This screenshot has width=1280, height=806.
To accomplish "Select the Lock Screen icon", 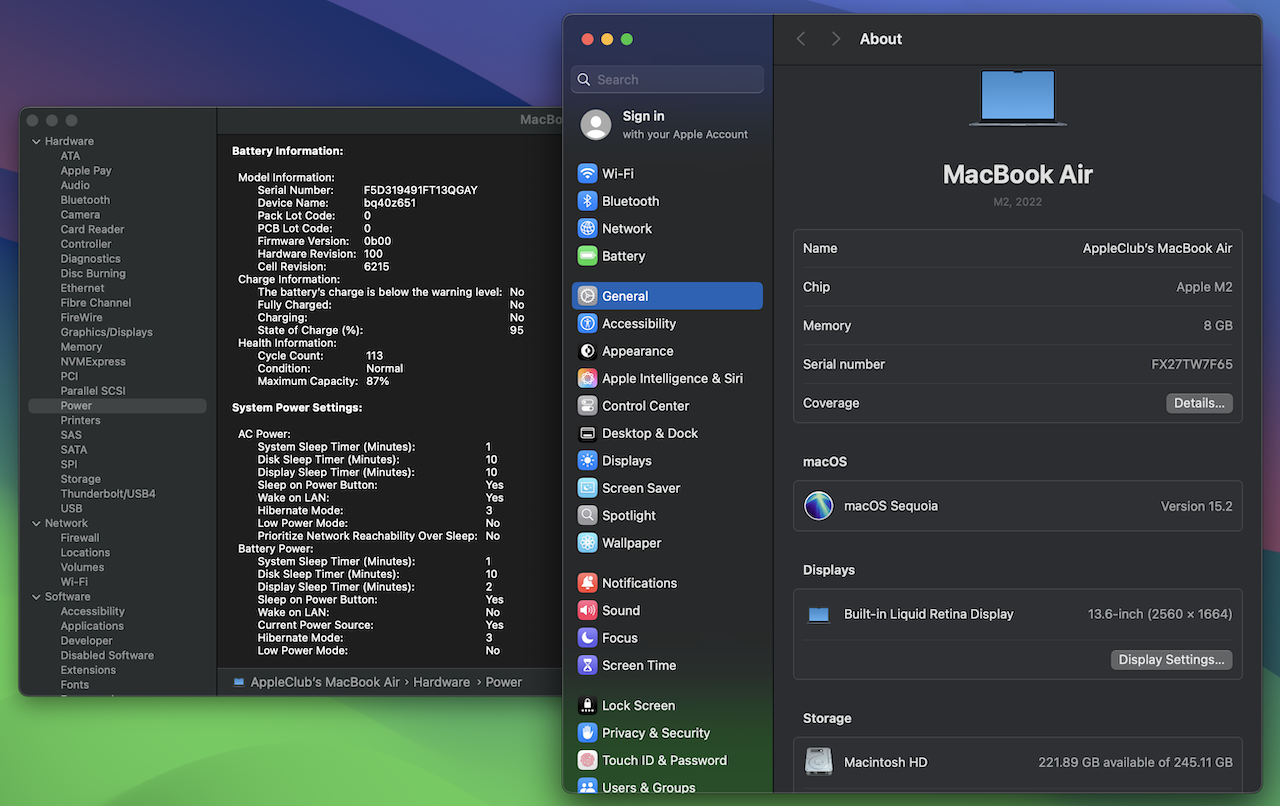I will tap(587, 706).
